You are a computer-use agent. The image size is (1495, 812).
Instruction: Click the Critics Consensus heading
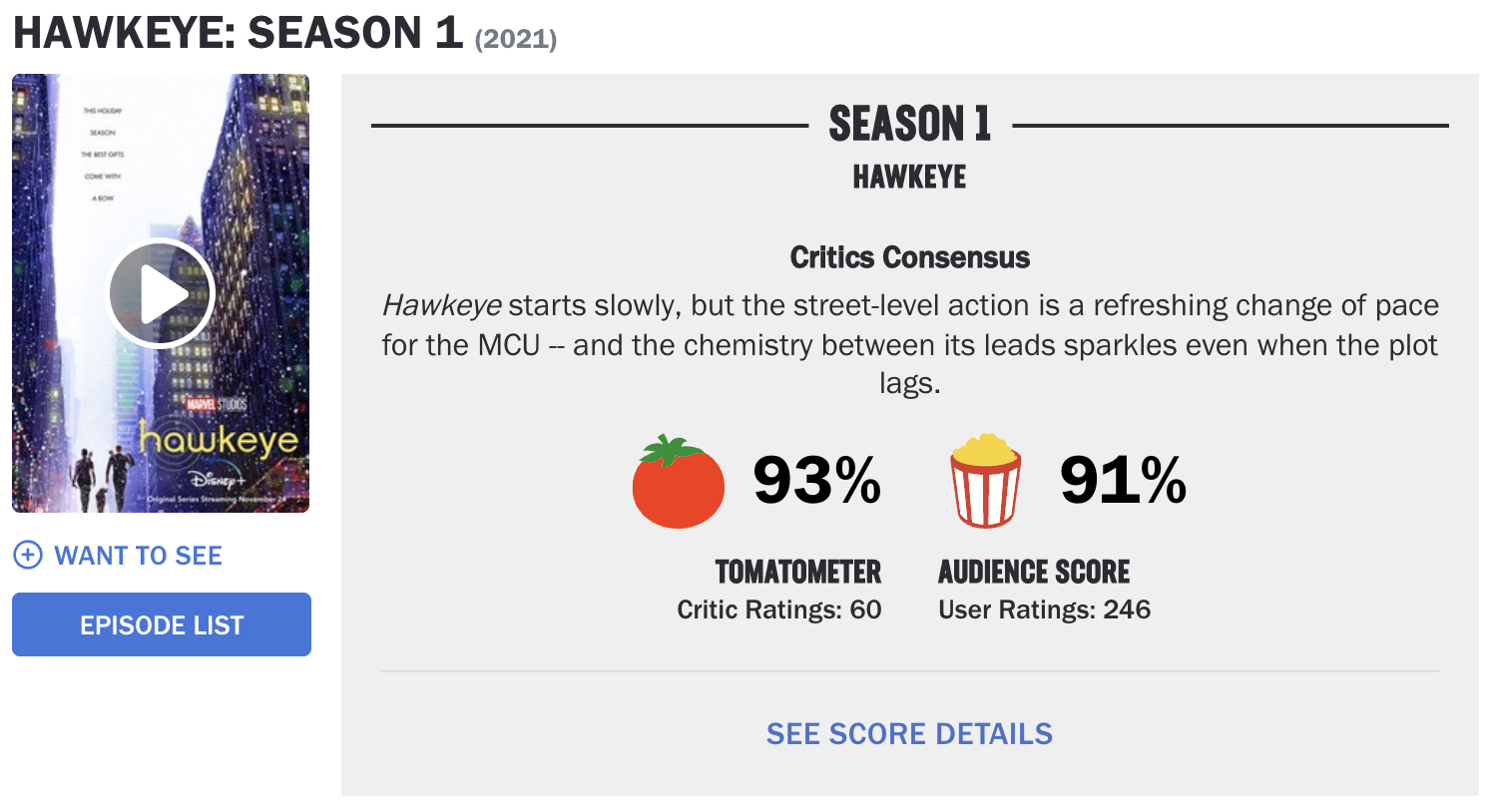[x=910, y=257]
